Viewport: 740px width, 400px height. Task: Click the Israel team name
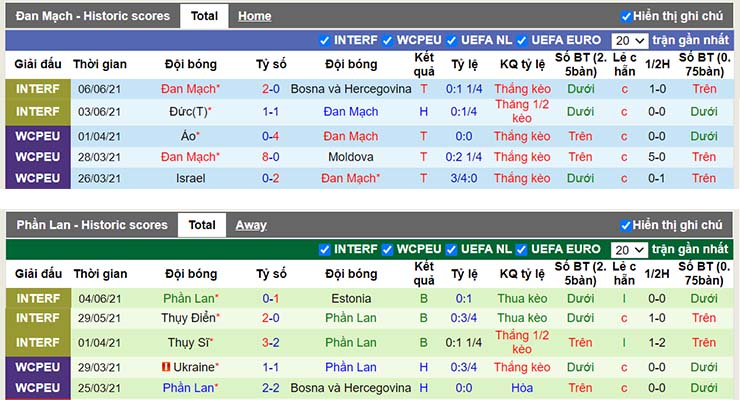click(191, 178)
